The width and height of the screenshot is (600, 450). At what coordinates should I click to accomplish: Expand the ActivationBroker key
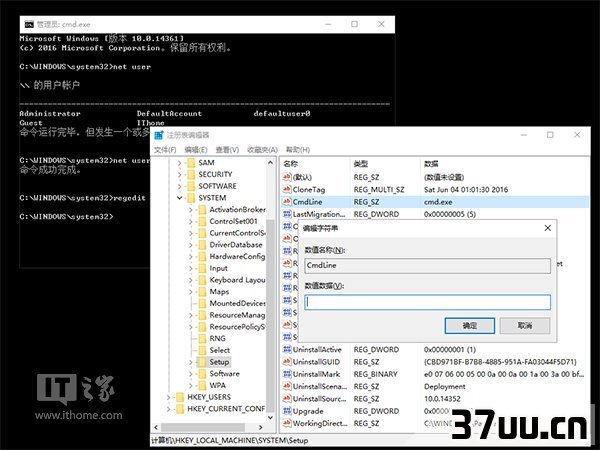click(x=191, y=210)
